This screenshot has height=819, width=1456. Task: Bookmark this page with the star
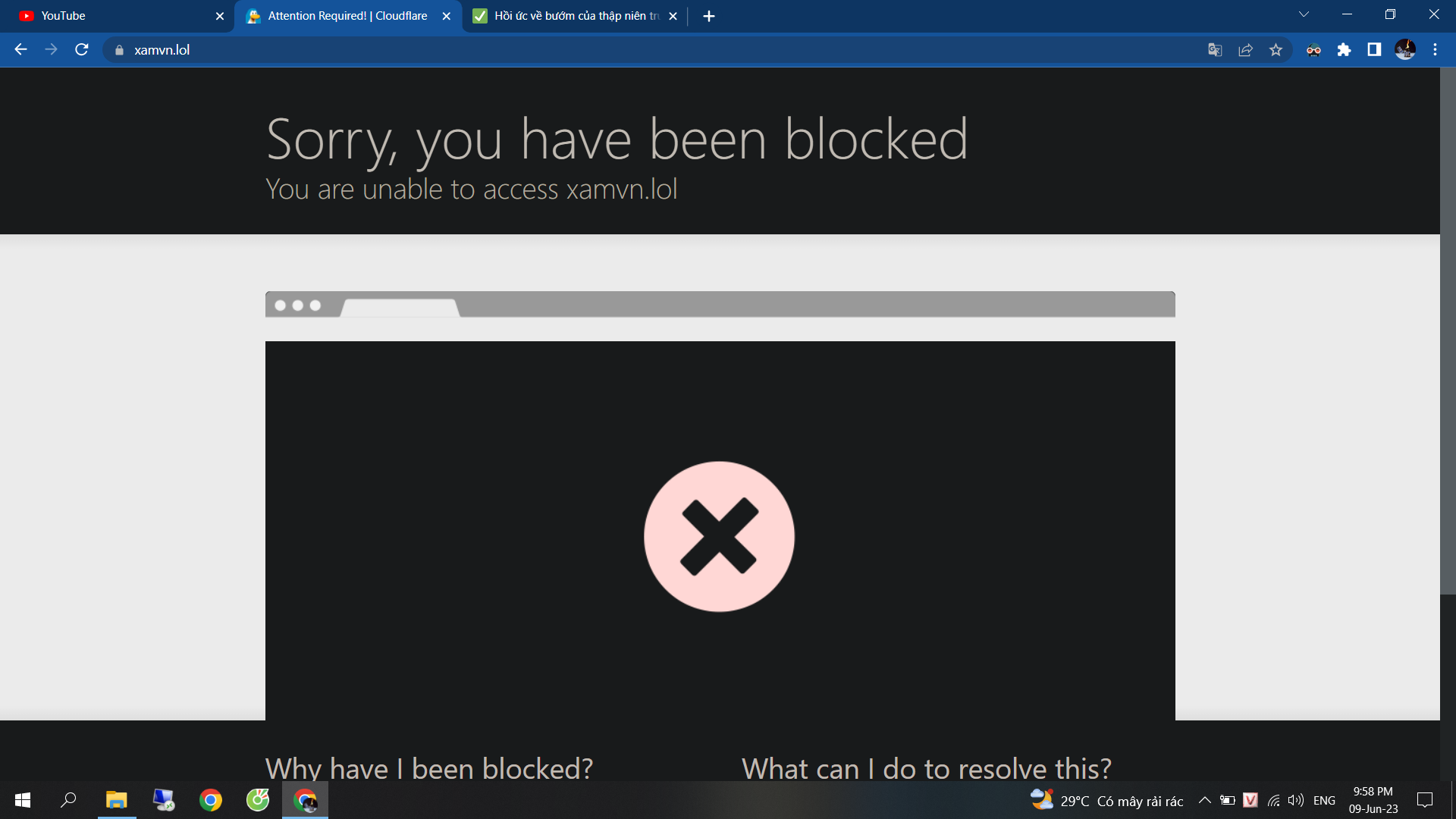coord(1276,50)
